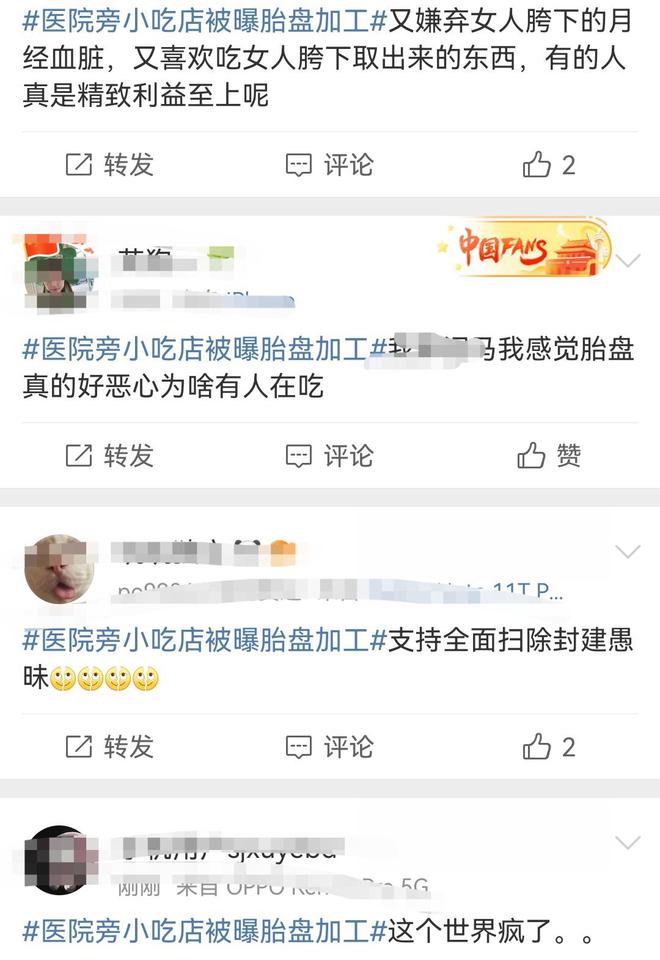Expand chevron menu on the 封建愚昧 post
The height and width of the screenshot is (960, 660).
click(x=628, y=552)
